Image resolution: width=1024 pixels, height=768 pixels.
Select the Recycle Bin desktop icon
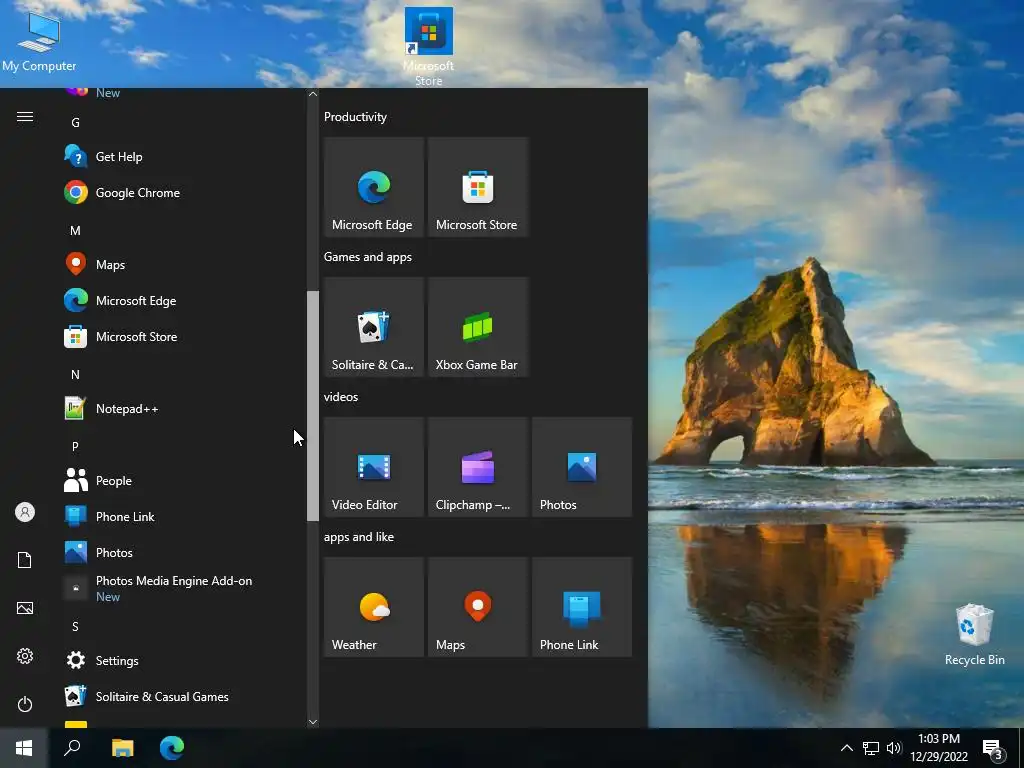pos(974,635)
